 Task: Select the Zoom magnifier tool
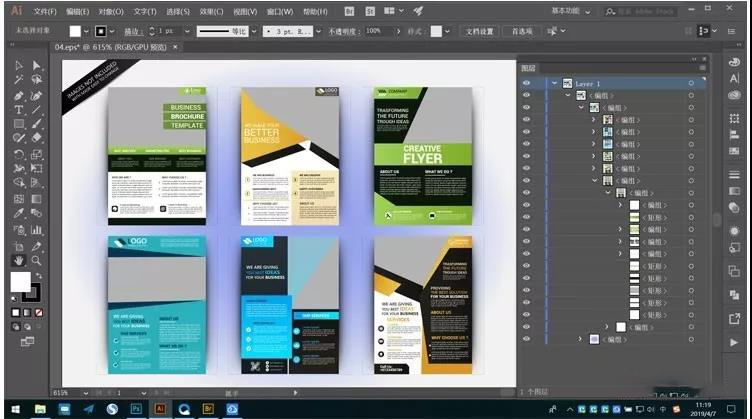pos(36,259)
